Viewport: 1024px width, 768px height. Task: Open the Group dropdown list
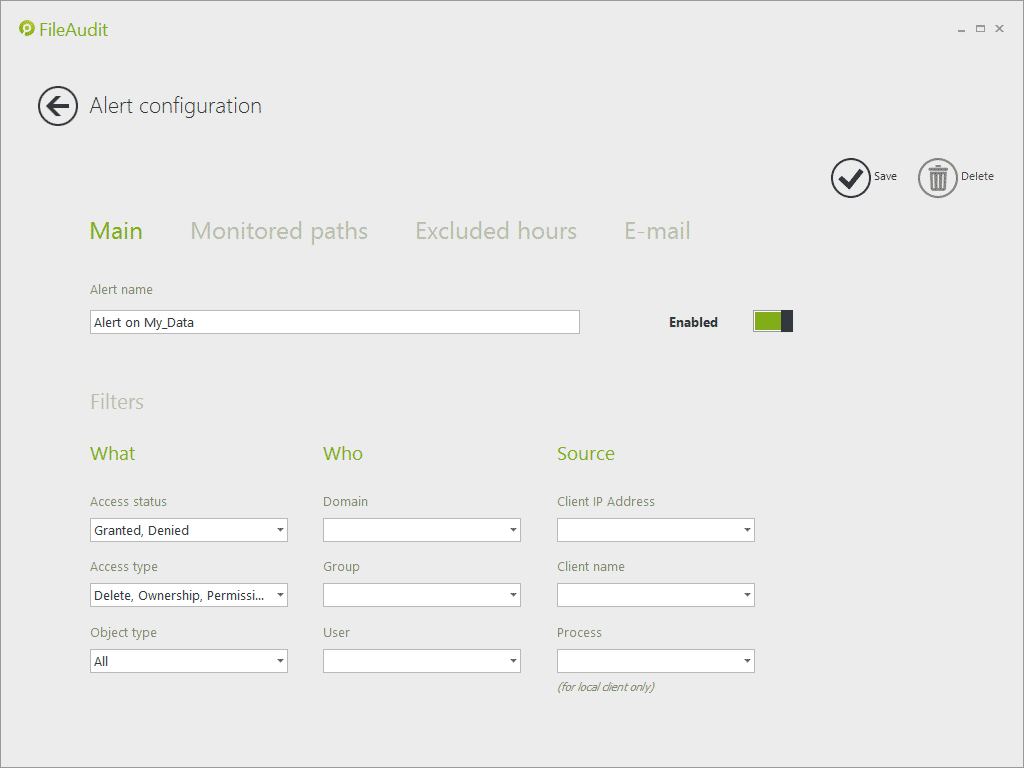click(513, 595)
